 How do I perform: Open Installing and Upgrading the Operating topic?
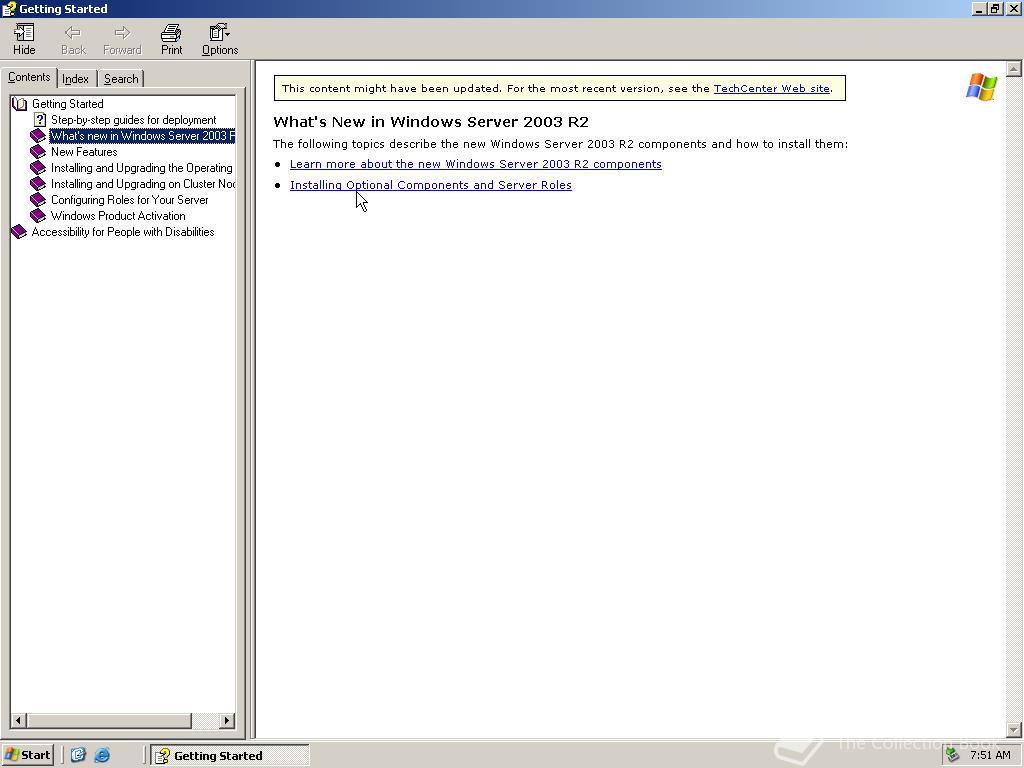(x=142, y=168)
